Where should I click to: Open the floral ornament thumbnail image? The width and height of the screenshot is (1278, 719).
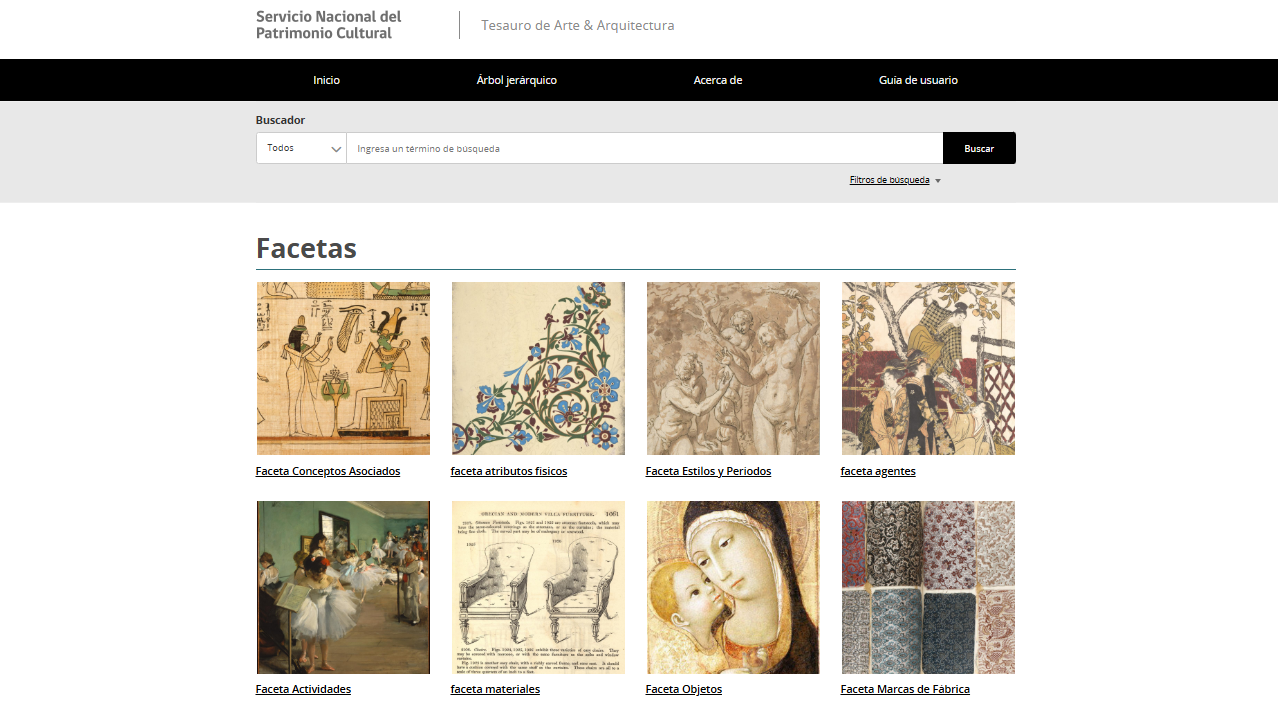(x=538, y=368)
